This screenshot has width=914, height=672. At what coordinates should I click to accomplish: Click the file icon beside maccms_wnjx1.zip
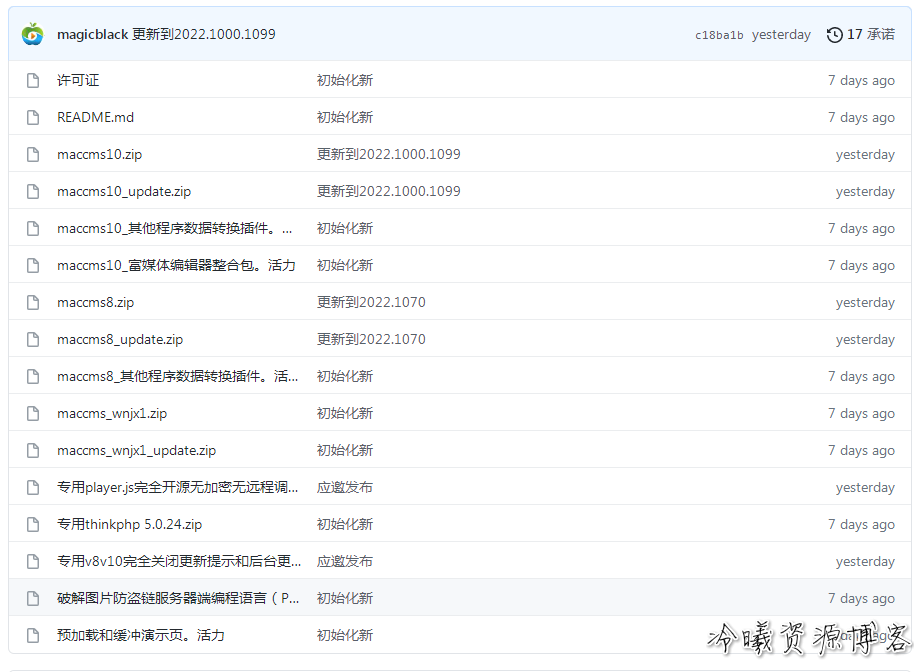[x=33, y=413]
